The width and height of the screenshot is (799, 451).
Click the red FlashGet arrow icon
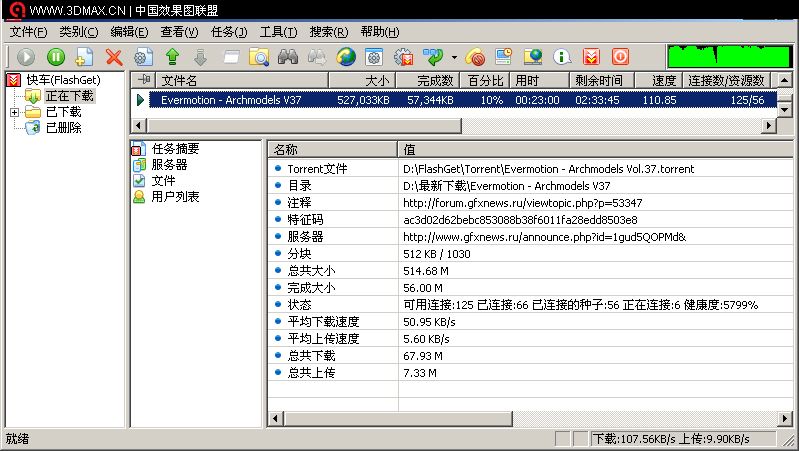[x=591, y=57]
